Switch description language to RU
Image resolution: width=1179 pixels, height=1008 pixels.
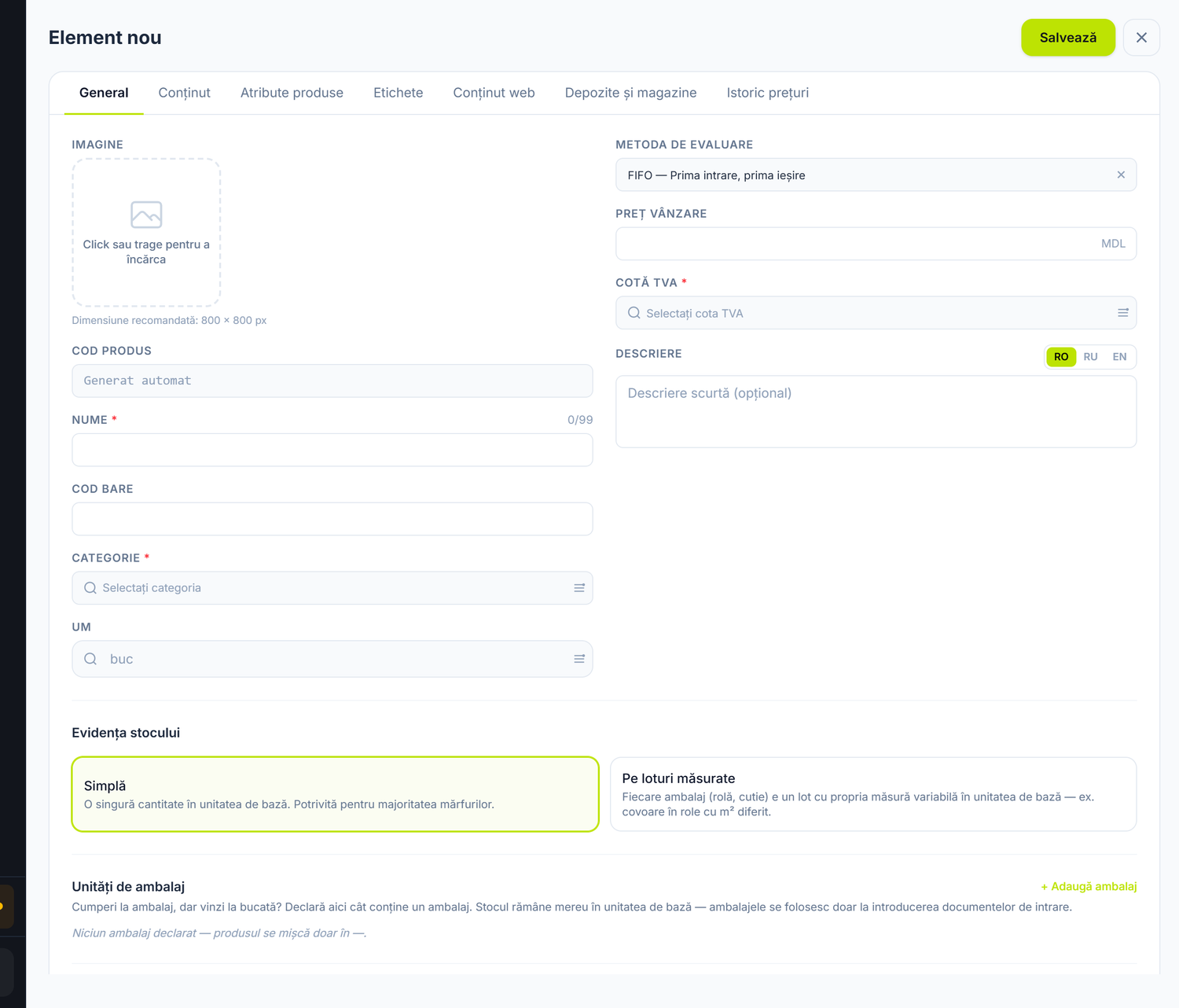(1090, 357)
